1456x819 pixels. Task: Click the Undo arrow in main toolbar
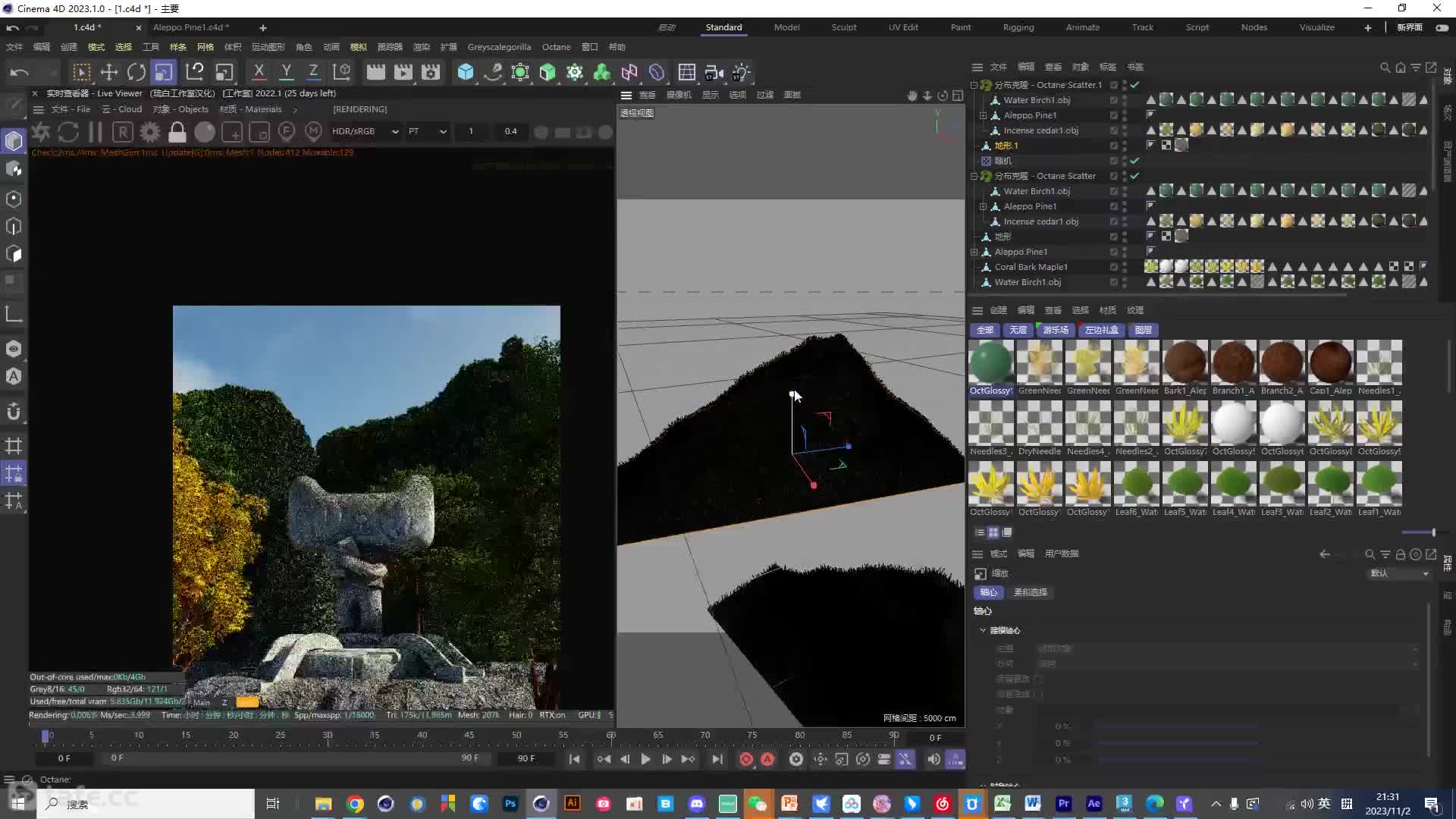tap(20, 73)
